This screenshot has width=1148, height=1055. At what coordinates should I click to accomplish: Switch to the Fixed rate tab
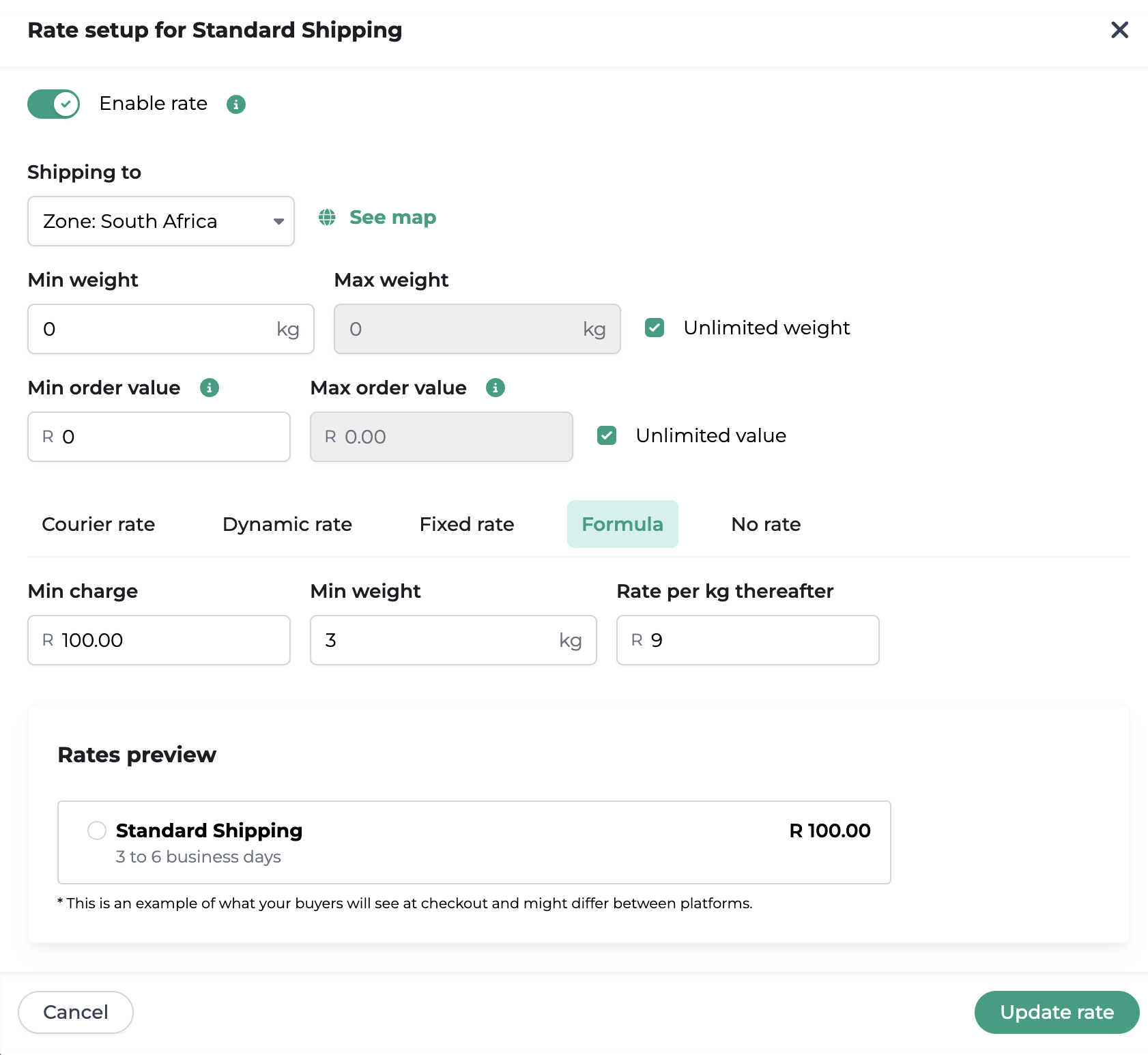click(467, 524)
